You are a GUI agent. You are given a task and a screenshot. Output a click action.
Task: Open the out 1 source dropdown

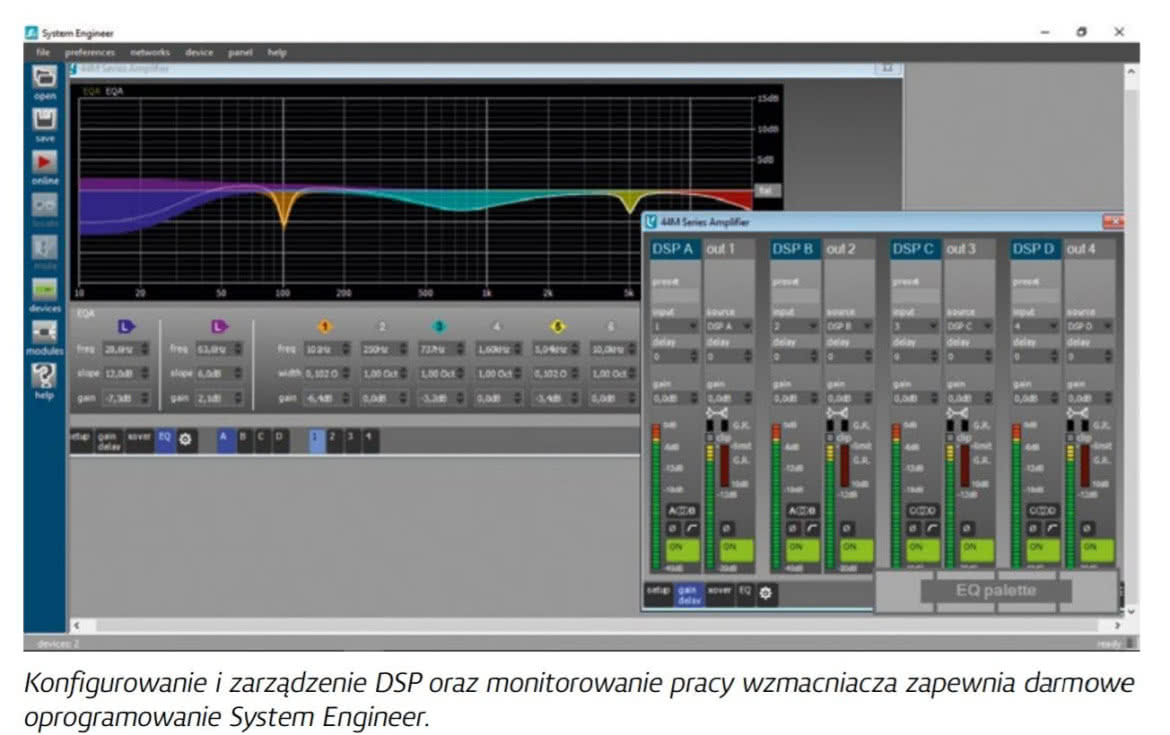[729, 327]
